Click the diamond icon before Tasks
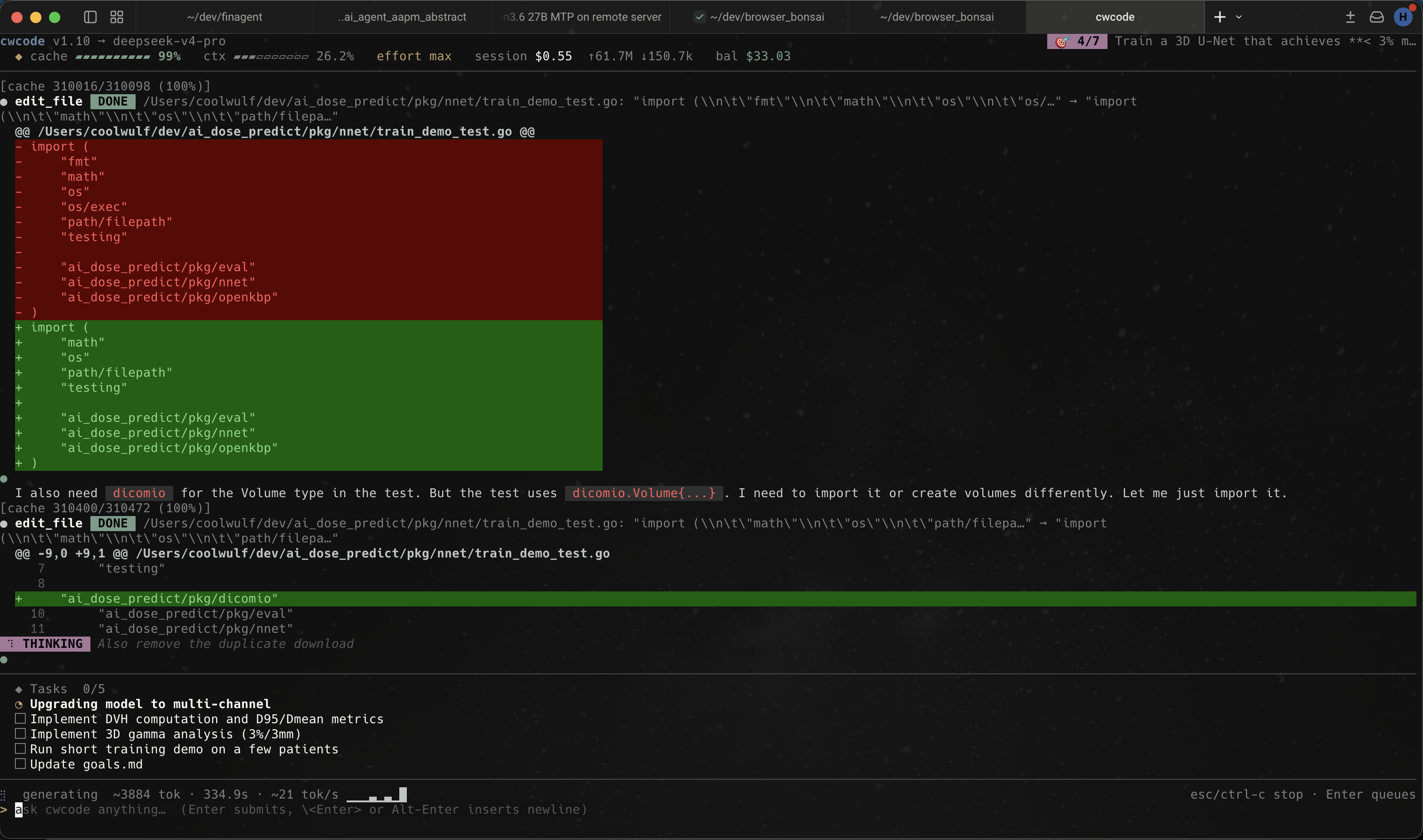The width and height of the screenshot is (1423, 840). (x=19, y=689)
